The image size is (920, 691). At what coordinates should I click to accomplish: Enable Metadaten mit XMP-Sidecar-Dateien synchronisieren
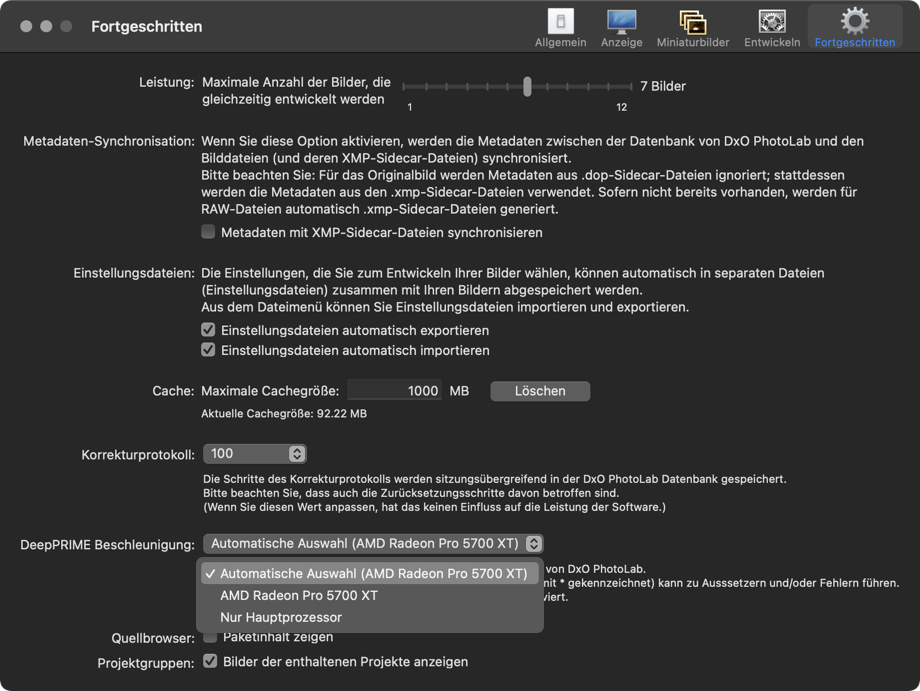pyautogui.click(x=208, y=232)
